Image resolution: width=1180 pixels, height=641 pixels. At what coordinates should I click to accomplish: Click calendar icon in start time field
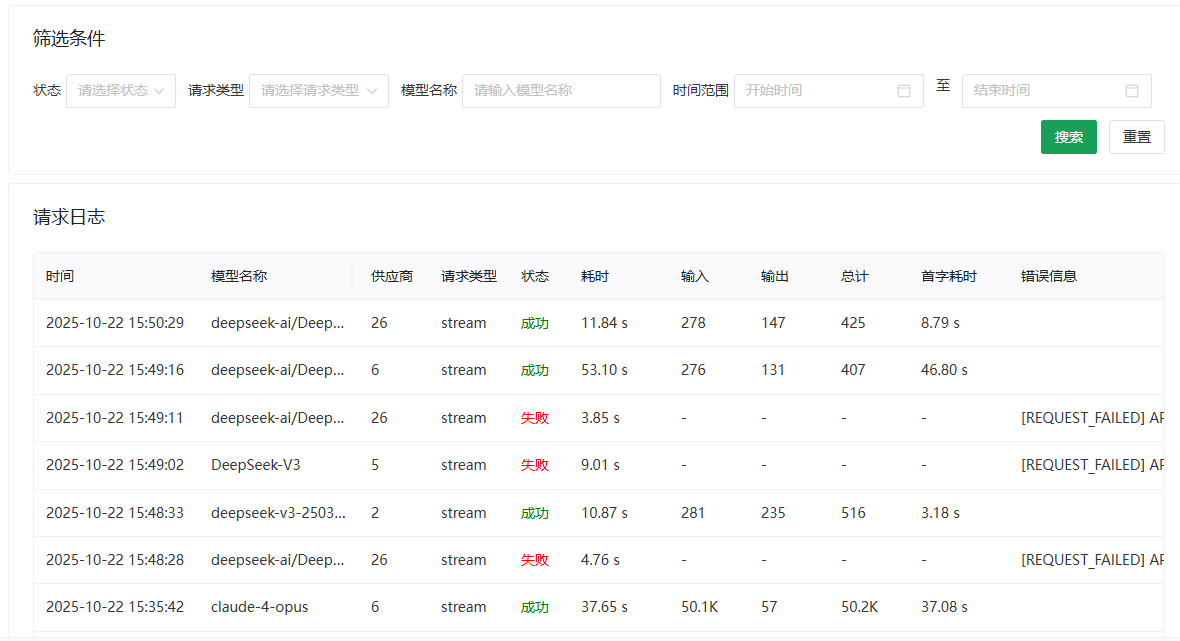coord(904,91)
